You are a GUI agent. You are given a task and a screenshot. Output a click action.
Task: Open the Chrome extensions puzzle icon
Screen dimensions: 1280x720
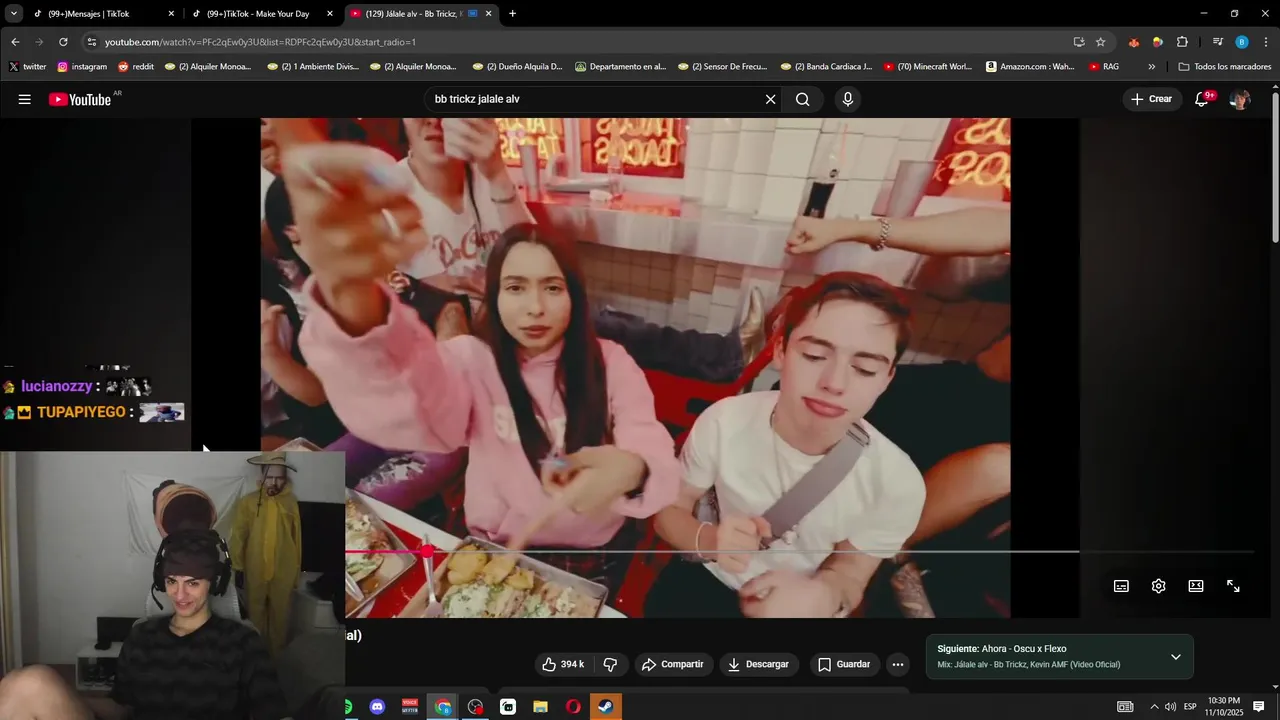click(1182, 42)
